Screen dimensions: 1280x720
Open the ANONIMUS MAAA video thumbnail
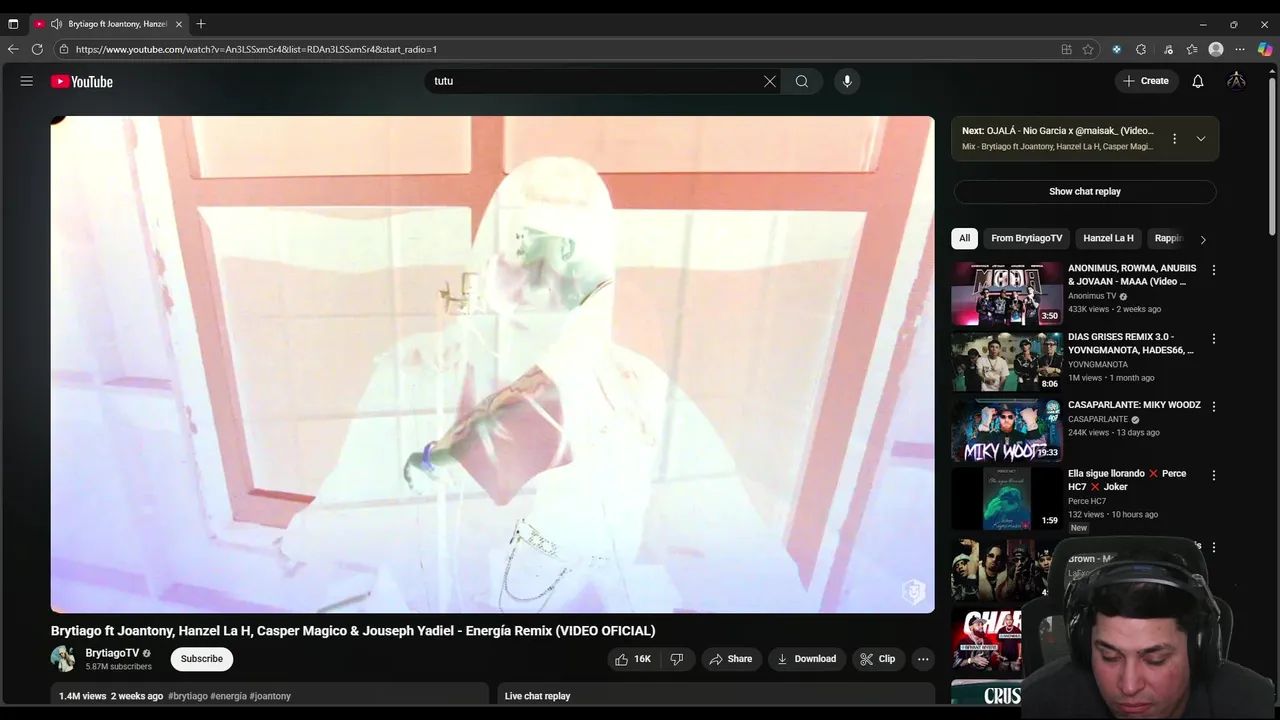[1007, 294]
